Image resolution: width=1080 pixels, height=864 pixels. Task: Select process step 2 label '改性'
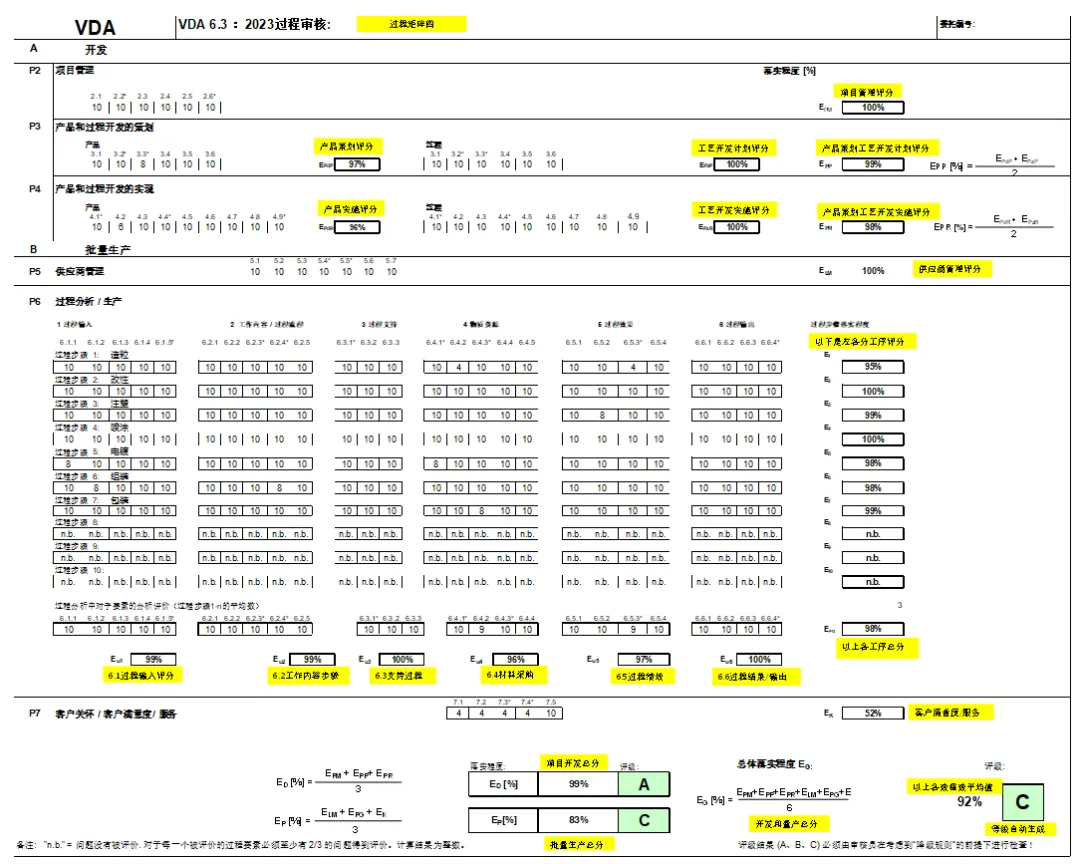tap(120, 380)
